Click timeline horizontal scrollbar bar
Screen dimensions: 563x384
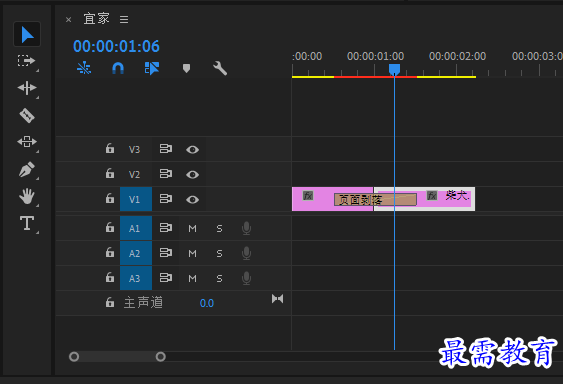tap(117, 357)
